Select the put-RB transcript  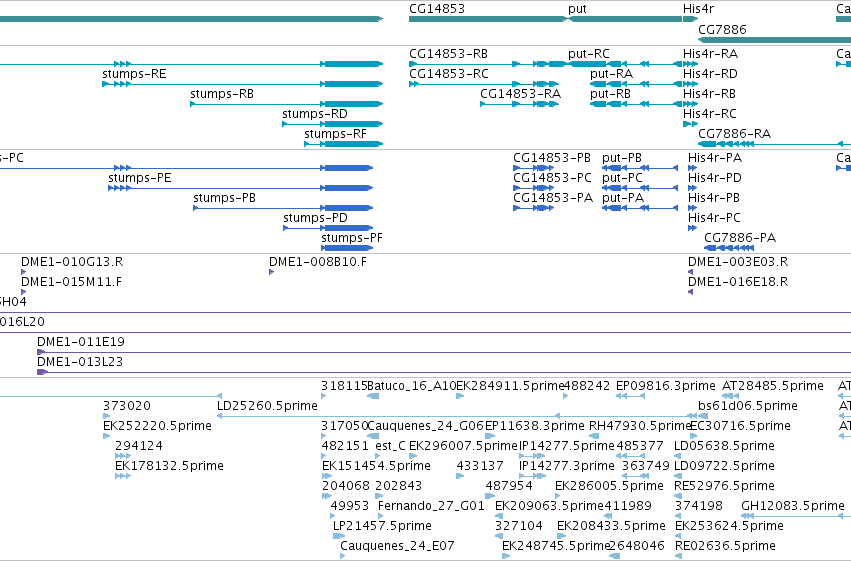tap(636, 104)
